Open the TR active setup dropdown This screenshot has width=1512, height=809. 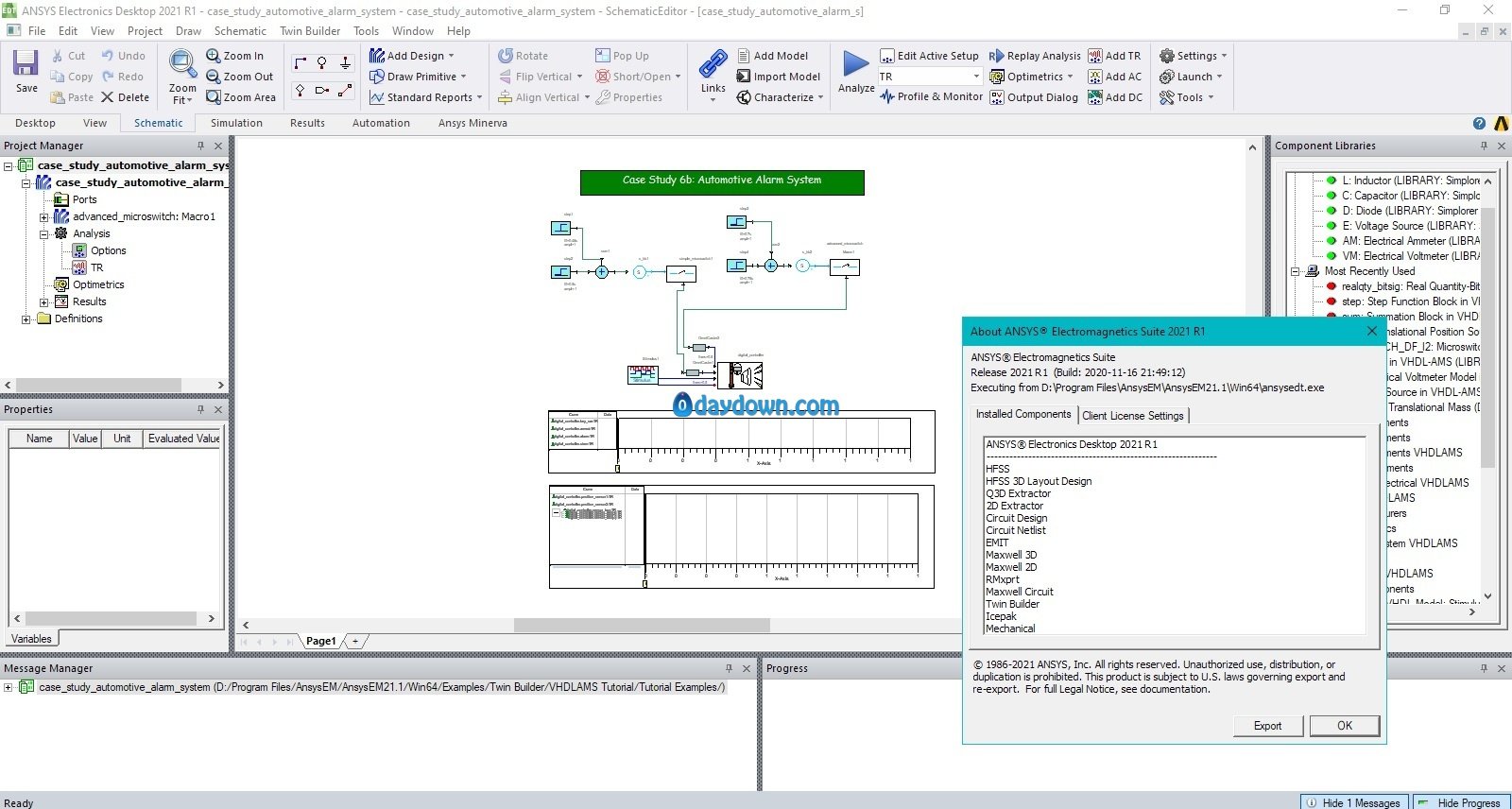pos(976,77)
